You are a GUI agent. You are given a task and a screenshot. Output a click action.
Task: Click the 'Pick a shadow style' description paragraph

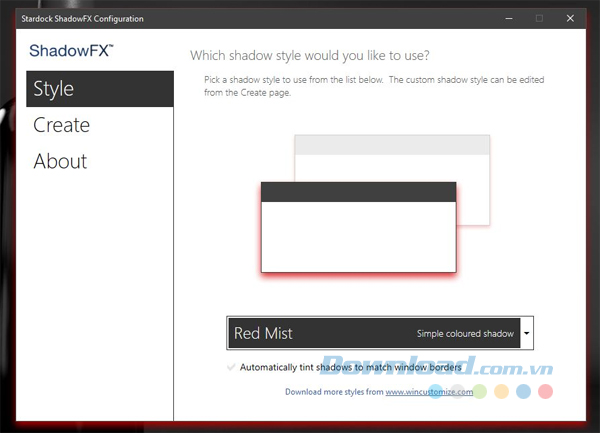[374, 86]
